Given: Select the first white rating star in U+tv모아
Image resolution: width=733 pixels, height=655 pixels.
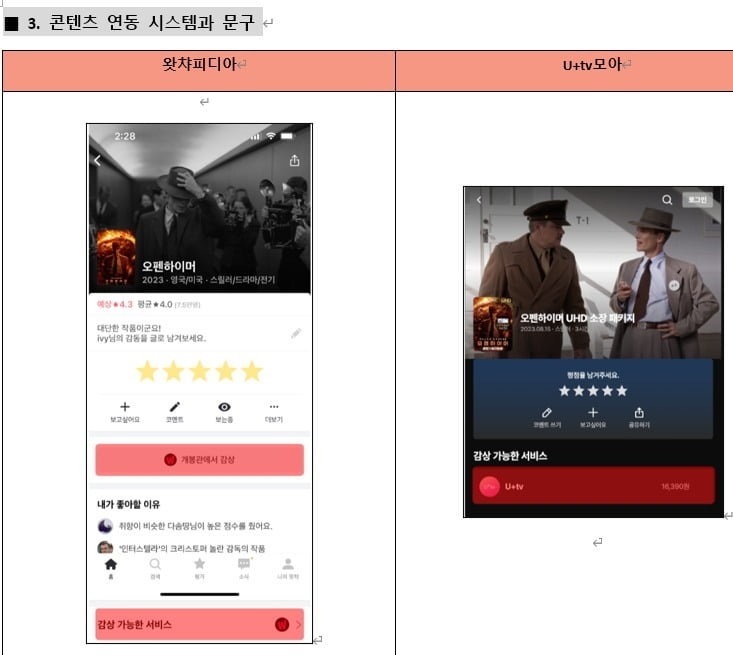Looking at the screenshot, I should (564, 391).
